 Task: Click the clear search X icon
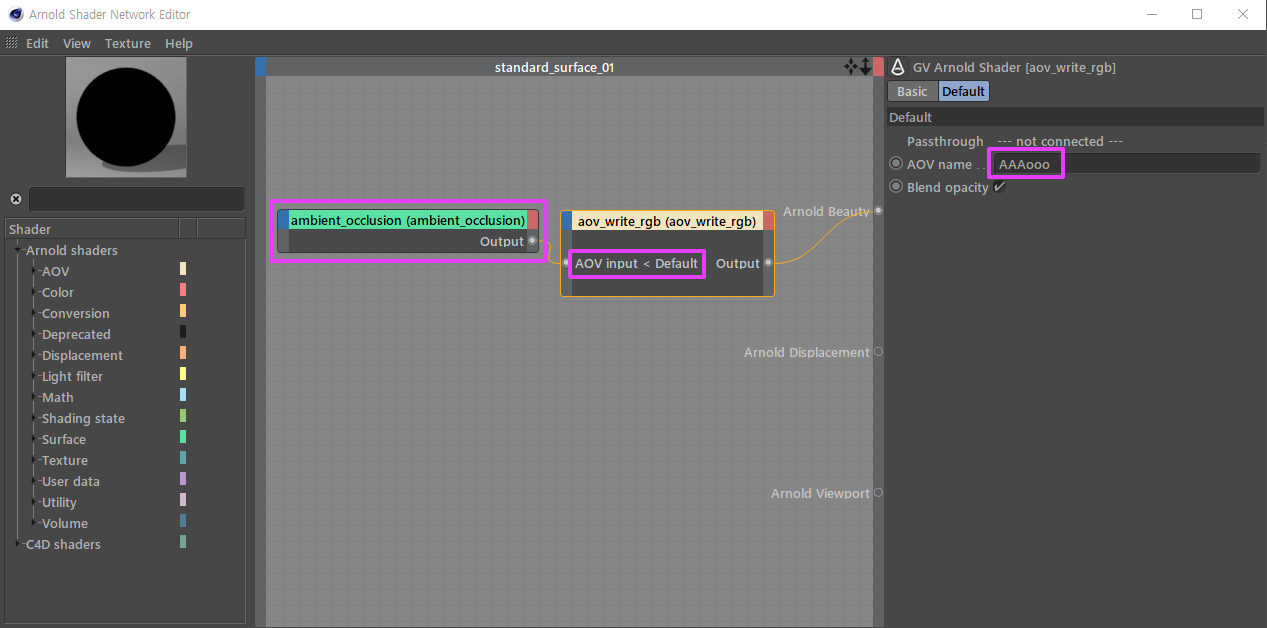pos(16,199)
